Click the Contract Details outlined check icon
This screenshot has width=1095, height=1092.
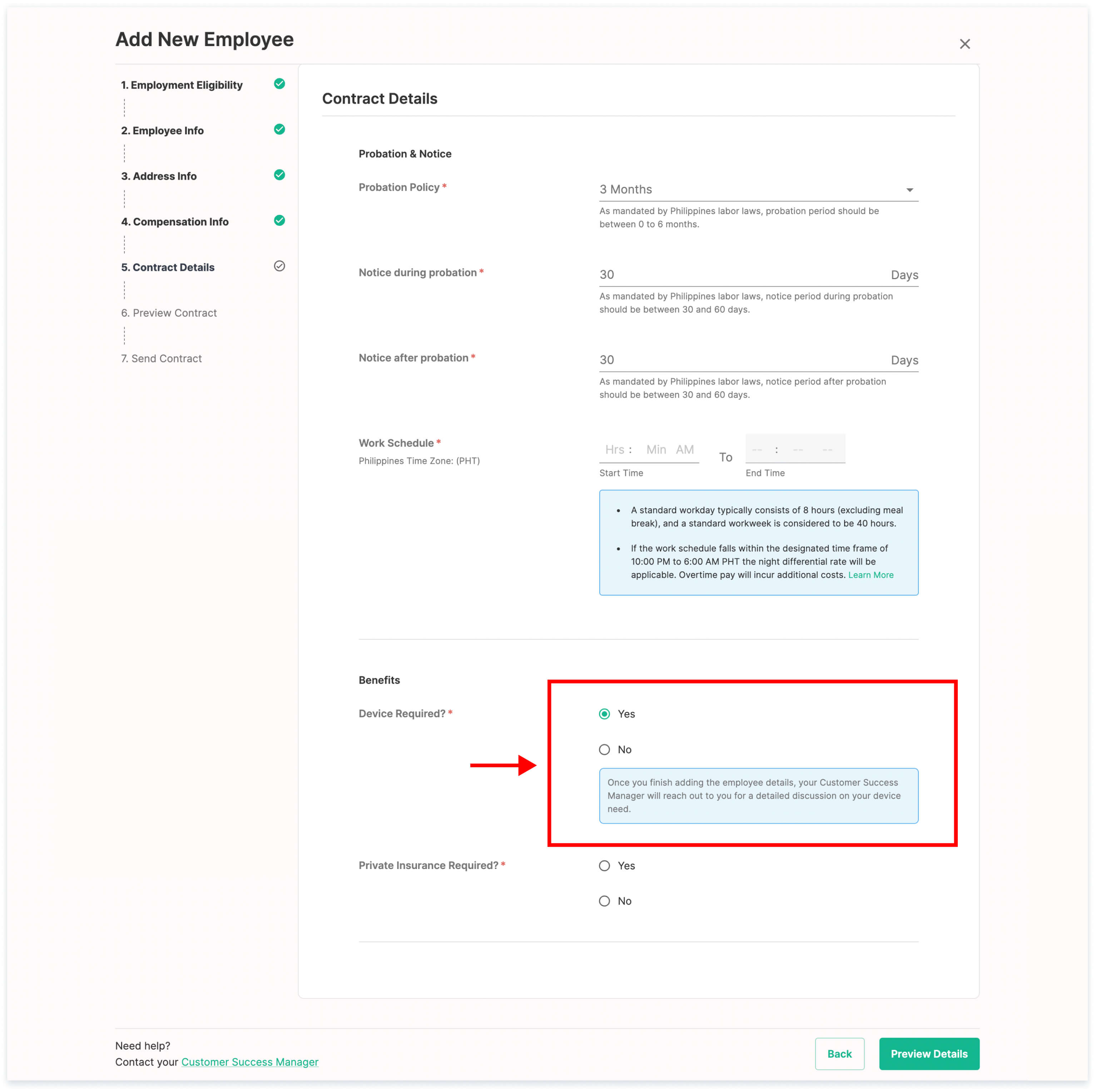pyautogui.click(x=279, y=266)
